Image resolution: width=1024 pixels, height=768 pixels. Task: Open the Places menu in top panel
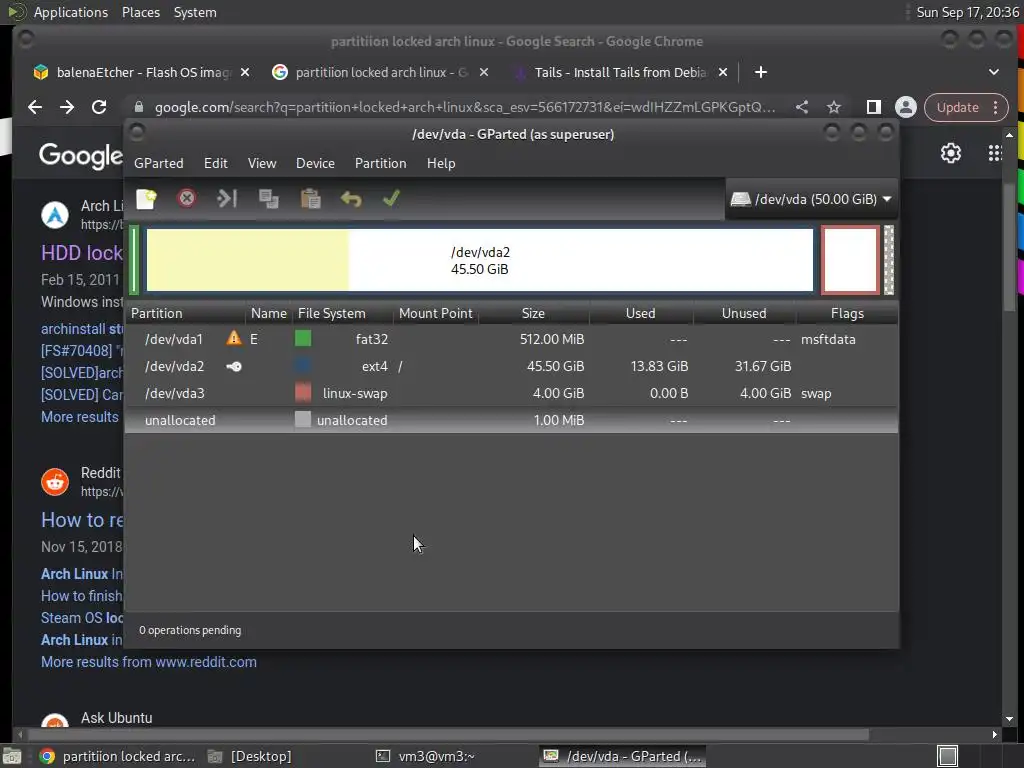[141, 12]
